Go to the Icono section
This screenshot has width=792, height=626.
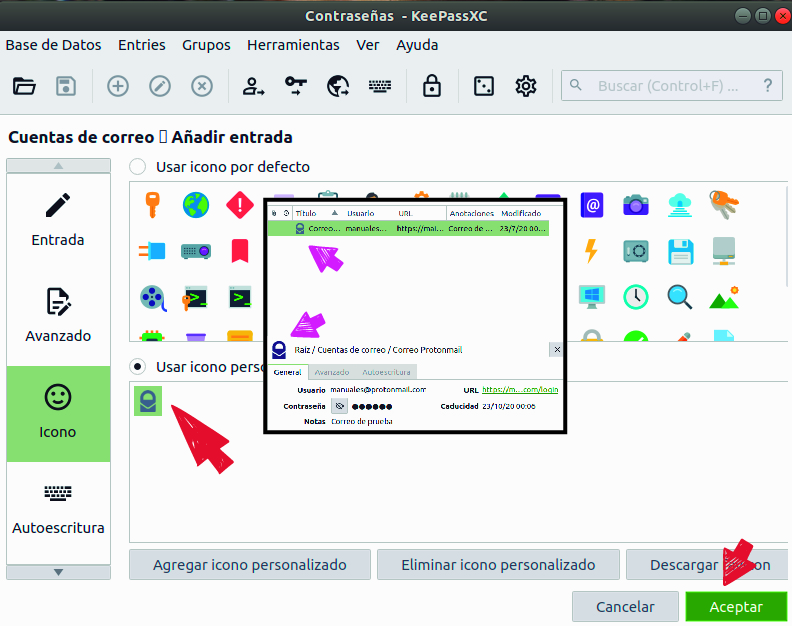(x=58, y=414)
